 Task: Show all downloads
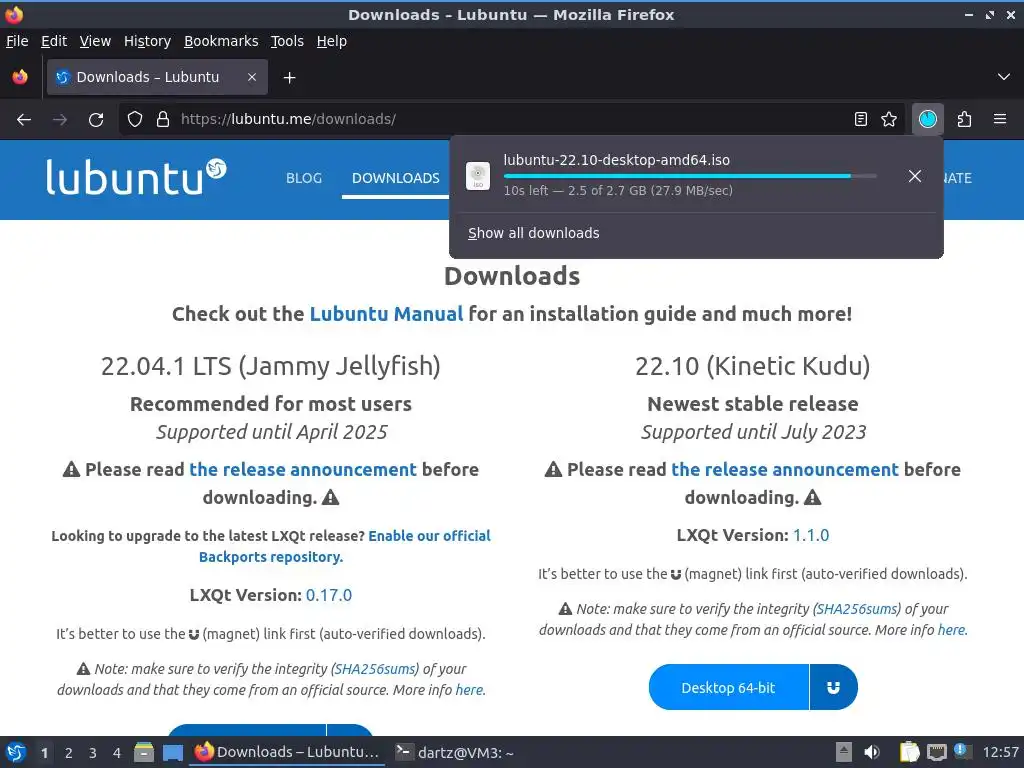[534, 233]
